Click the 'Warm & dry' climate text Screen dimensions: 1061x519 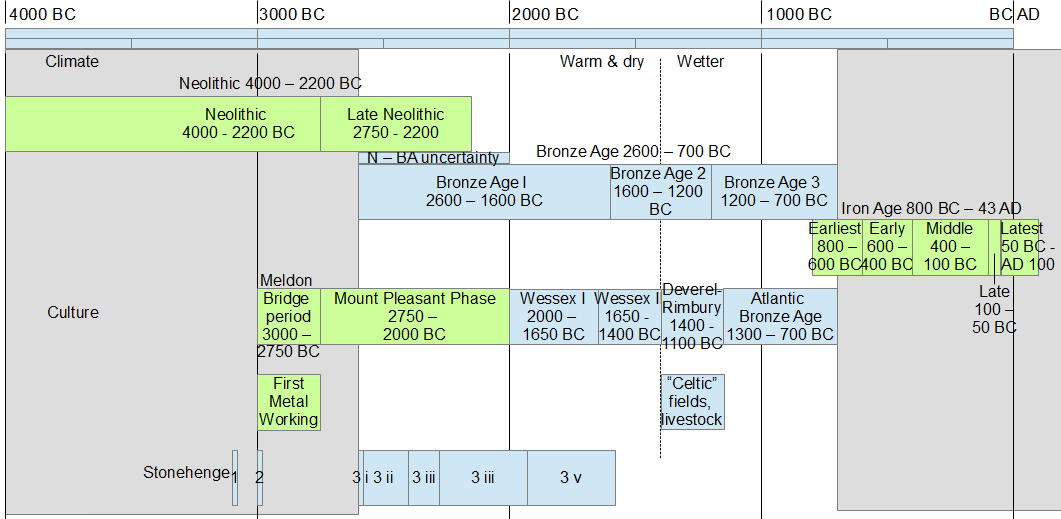[602, 62]
